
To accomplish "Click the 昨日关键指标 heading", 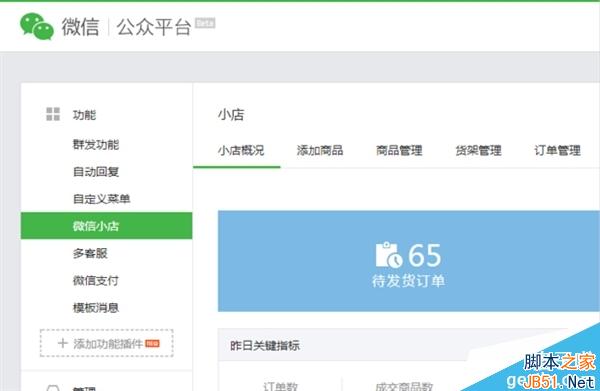I will pyautogui.click(x=265, y=345).
